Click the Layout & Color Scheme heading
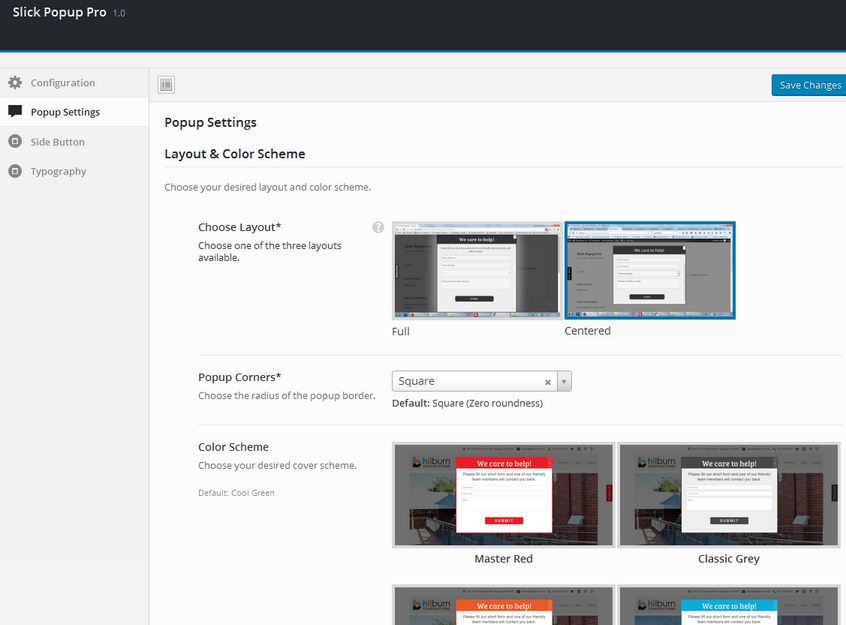This screenshot has height=625, width=846. 235,154
